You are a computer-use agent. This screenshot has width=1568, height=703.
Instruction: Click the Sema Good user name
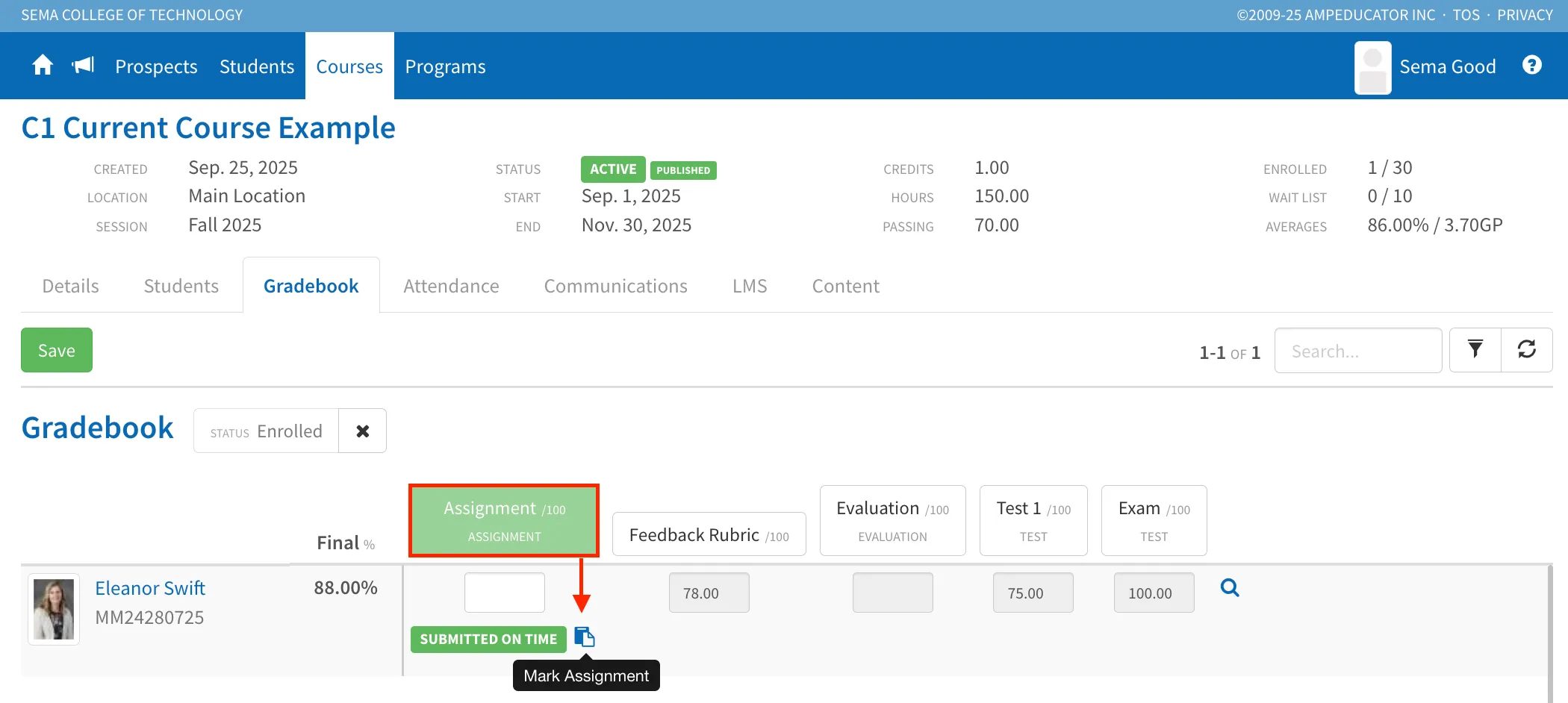(x=1447, y=66)
